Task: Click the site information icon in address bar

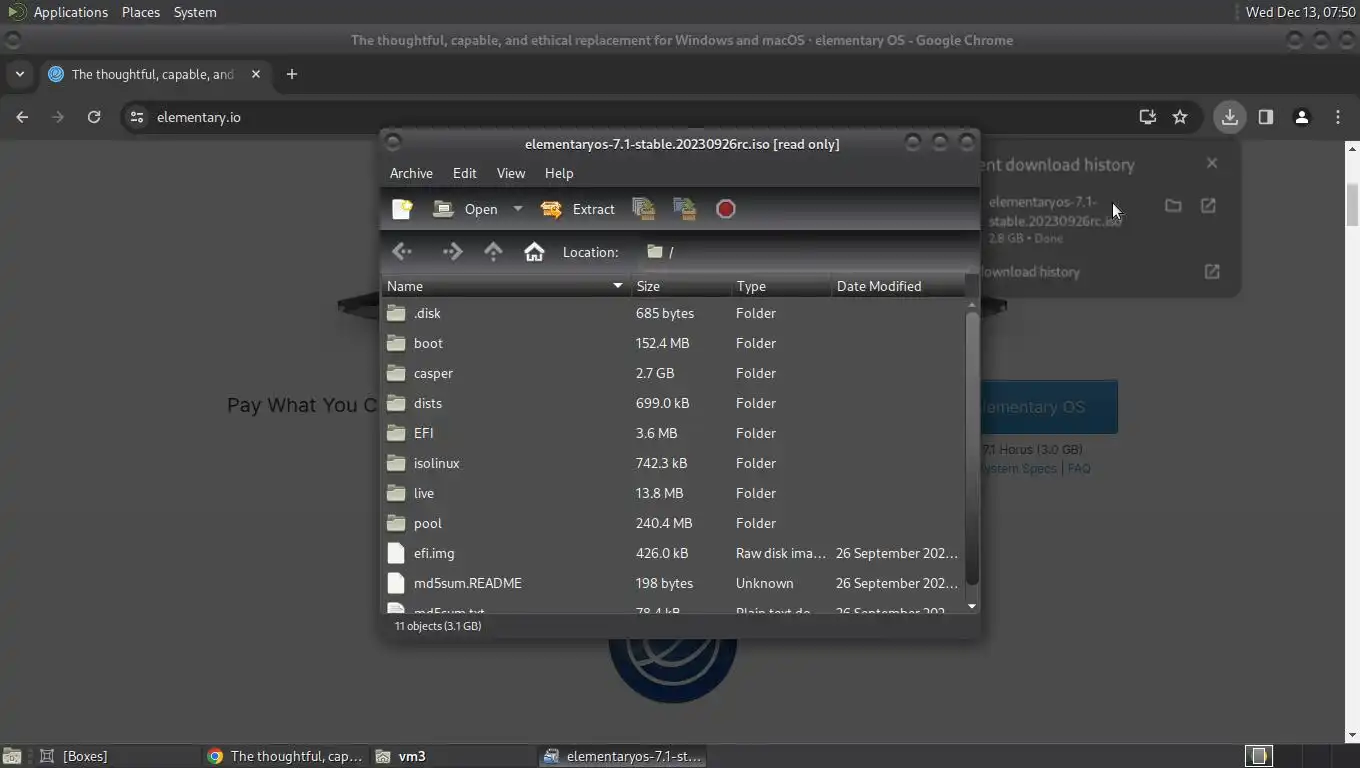Action: coord(137,117)
